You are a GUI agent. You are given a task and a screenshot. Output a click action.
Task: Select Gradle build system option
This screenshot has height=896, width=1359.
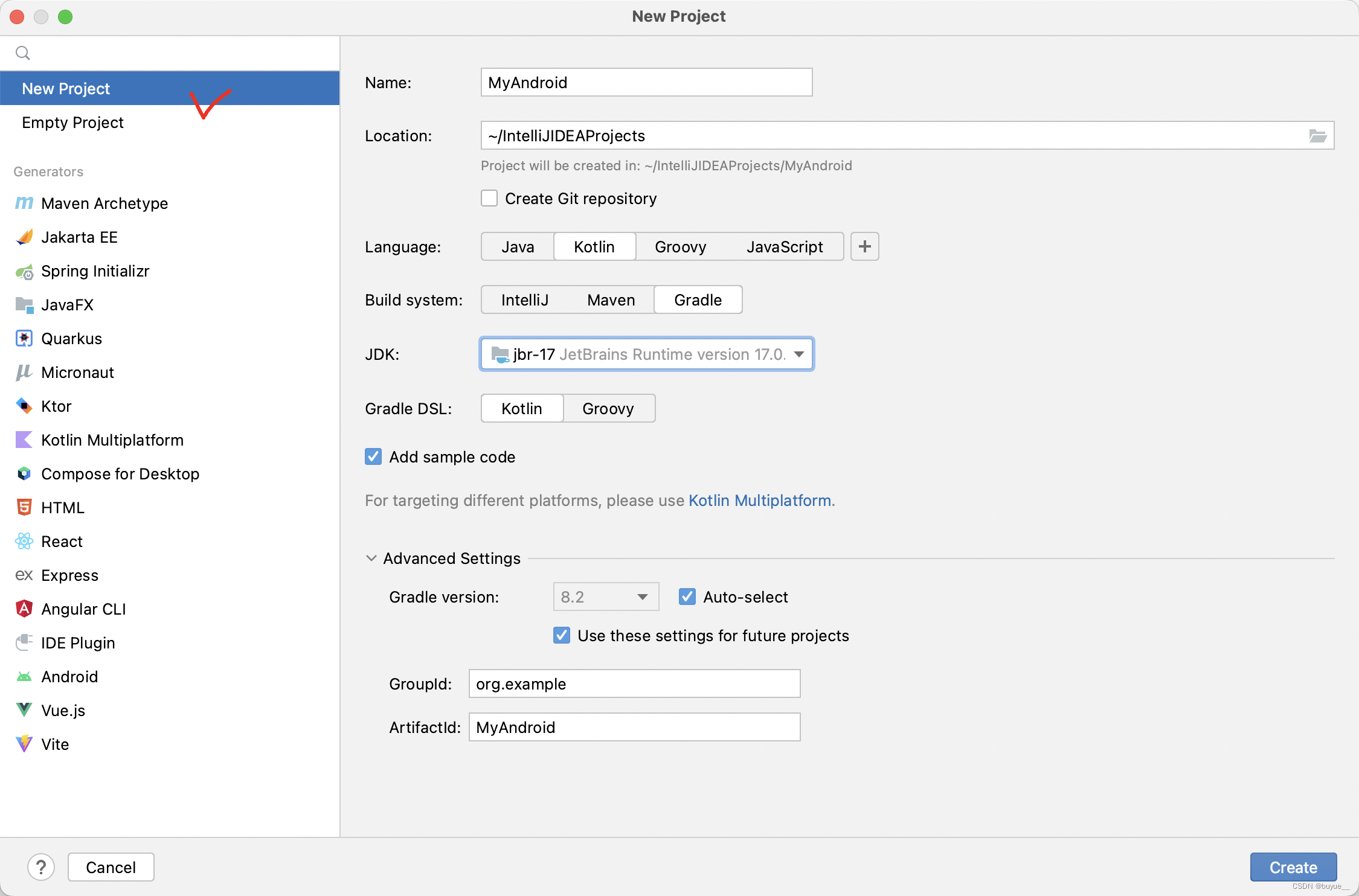[698, 300]
